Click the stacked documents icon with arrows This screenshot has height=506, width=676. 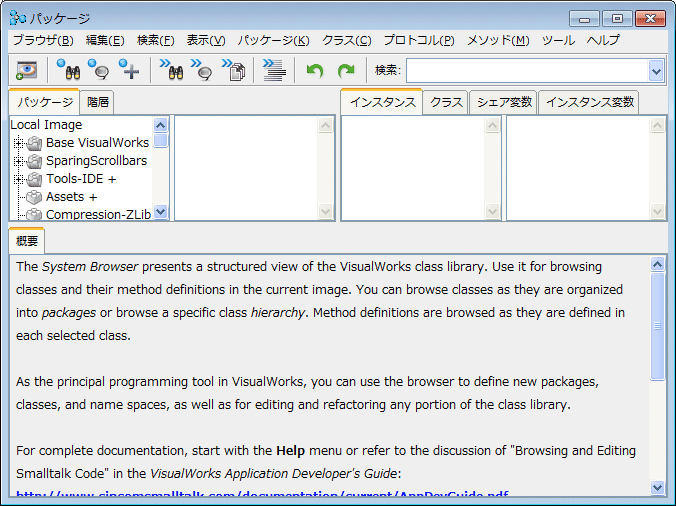coord(234,70)
